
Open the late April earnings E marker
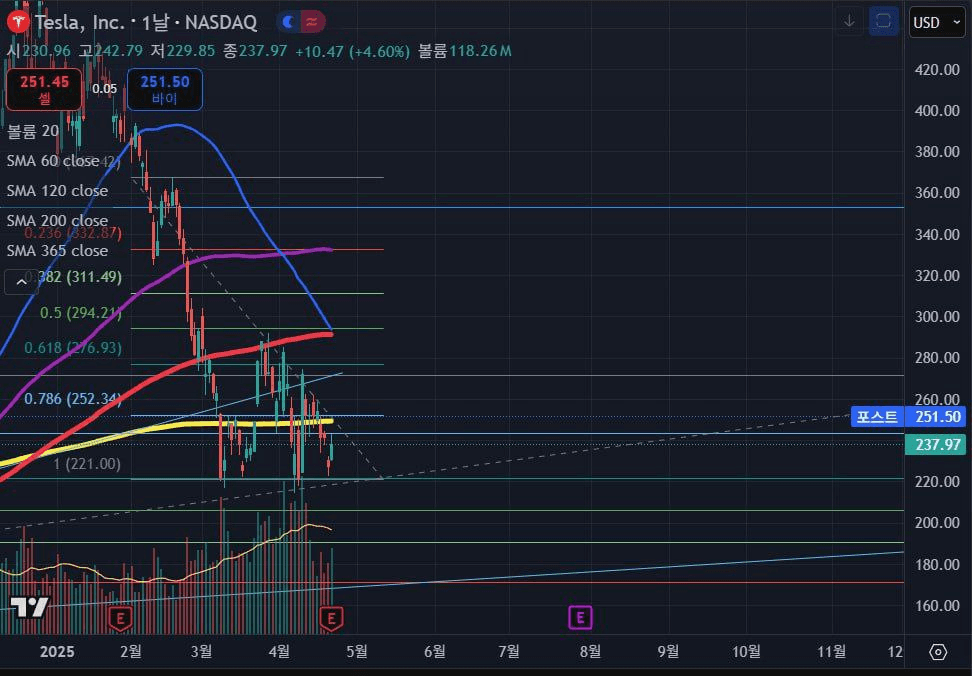[x=331, y=618]
